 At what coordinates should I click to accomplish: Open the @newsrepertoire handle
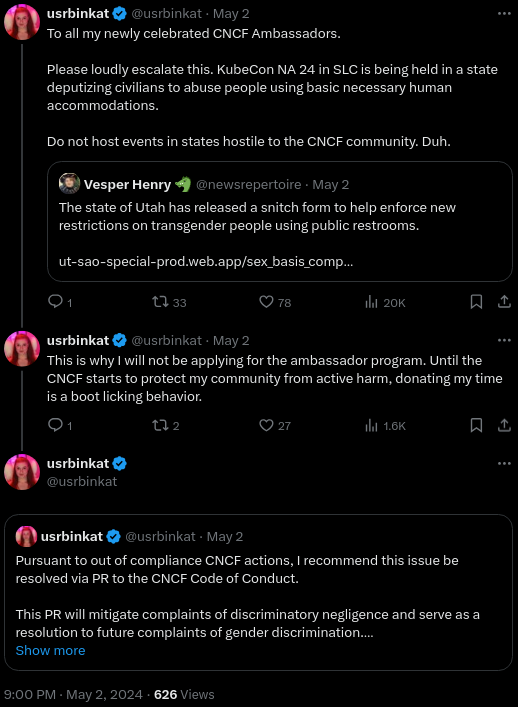click(248, 184)
